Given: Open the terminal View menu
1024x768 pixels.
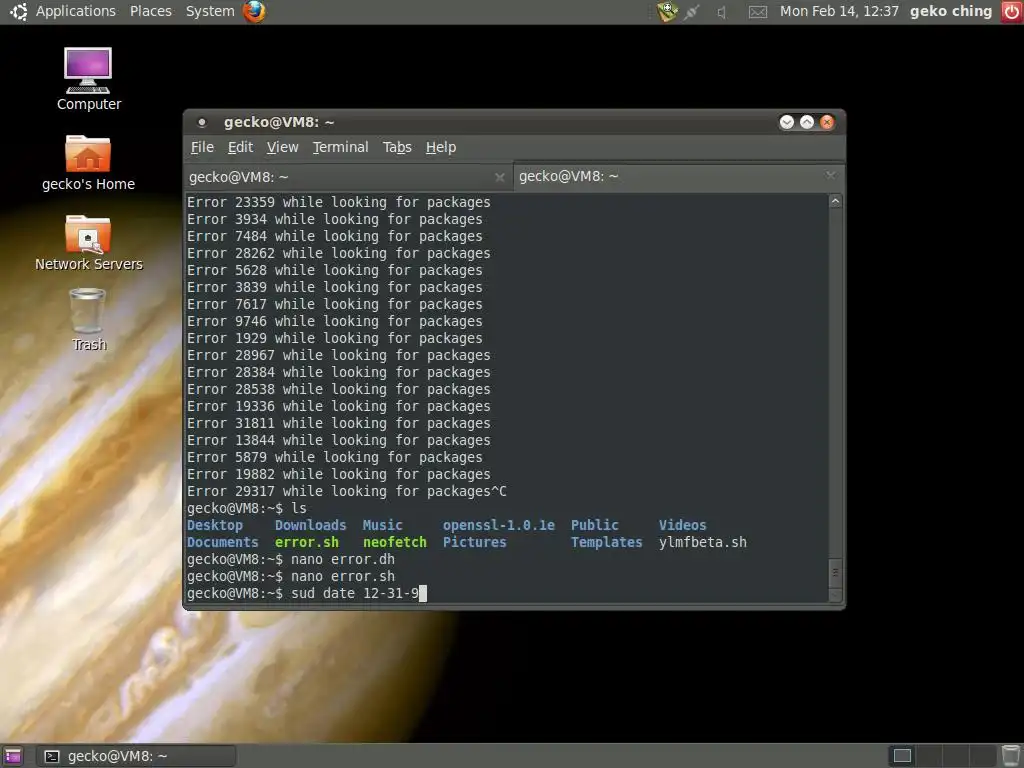Looking at the screenshot, I should pyautogui.click(x=282, y=147).
